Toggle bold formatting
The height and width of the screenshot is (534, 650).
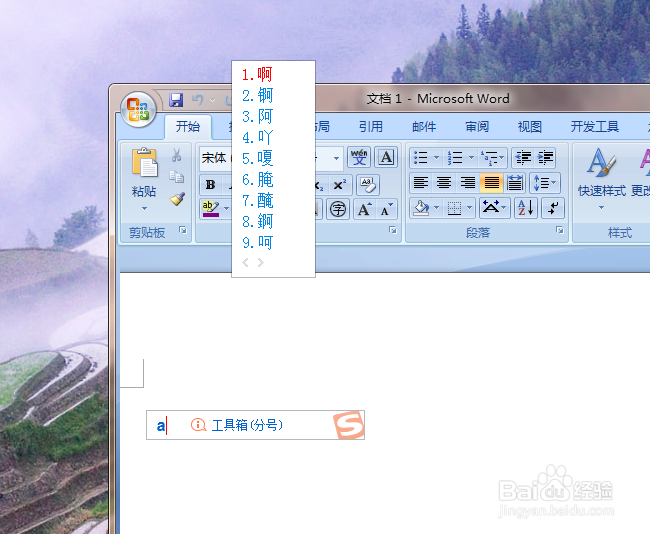coord(211,185)
